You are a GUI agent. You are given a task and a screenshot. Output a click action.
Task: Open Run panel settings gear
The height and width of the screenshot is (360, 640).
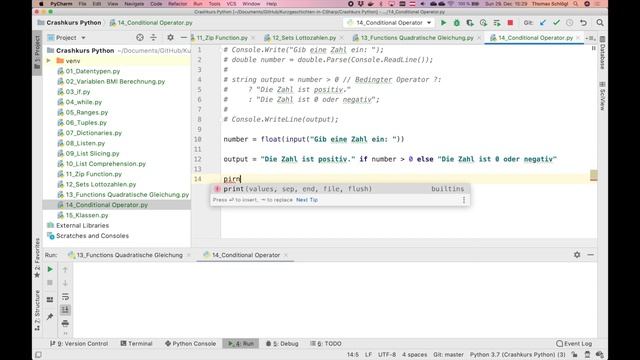(x=577, y=255)
